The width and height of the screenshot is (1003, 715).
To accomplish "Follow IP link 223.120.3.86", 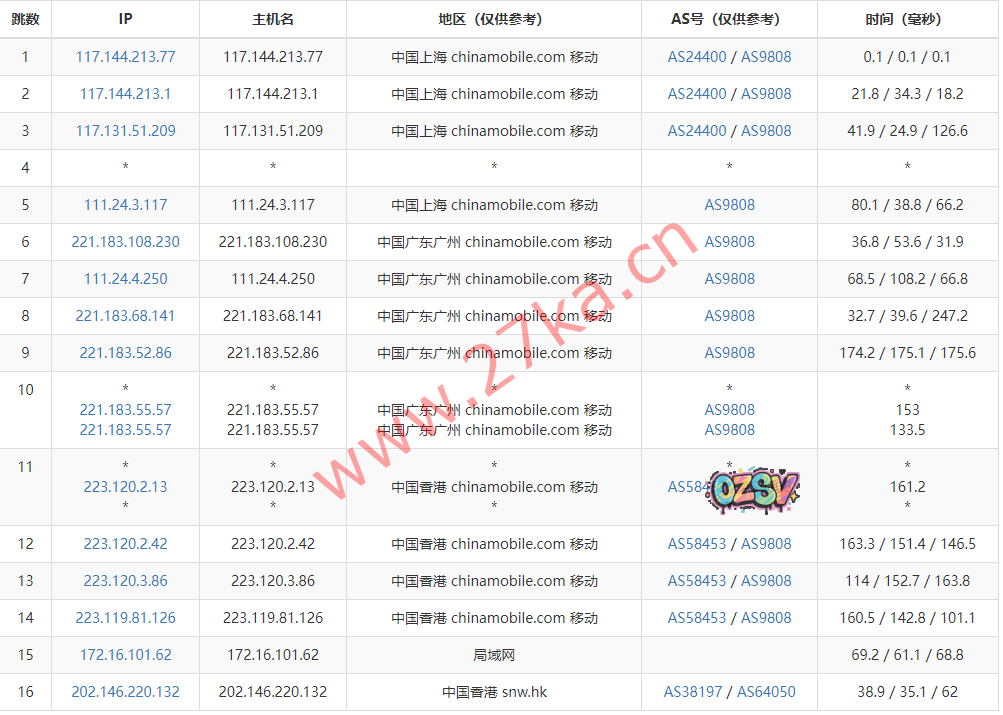I will tap(125, 581).
